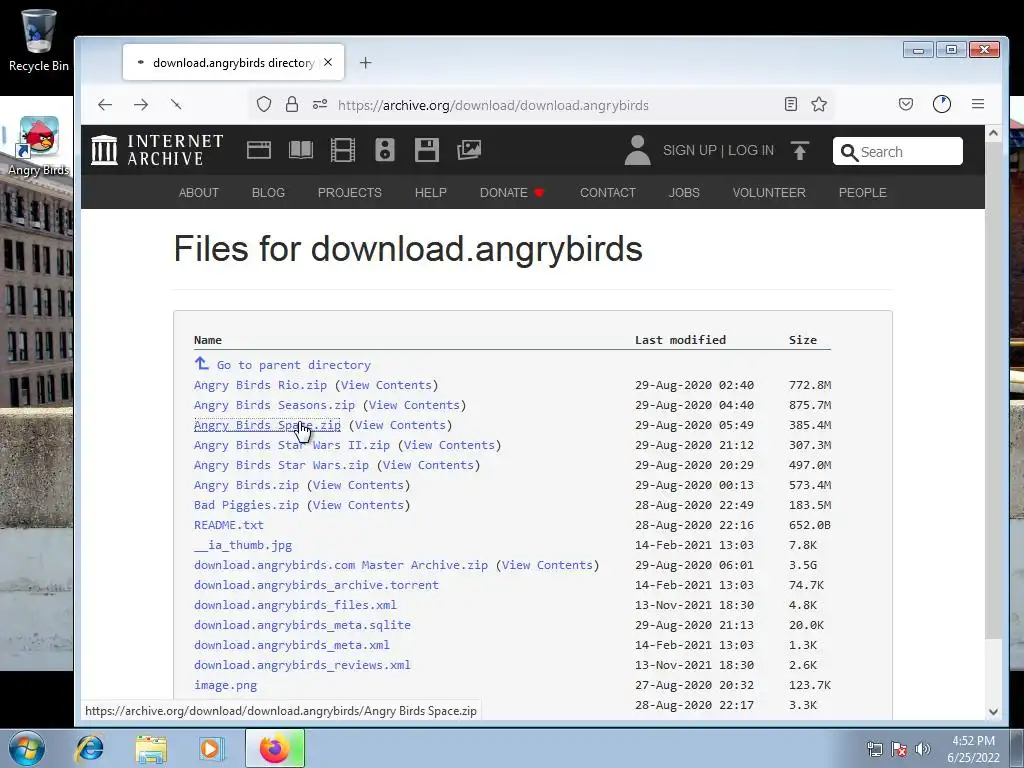Open the Windows Start button
The width and height of the screenshot is (1024, 768).
click(x=27, y=748)
